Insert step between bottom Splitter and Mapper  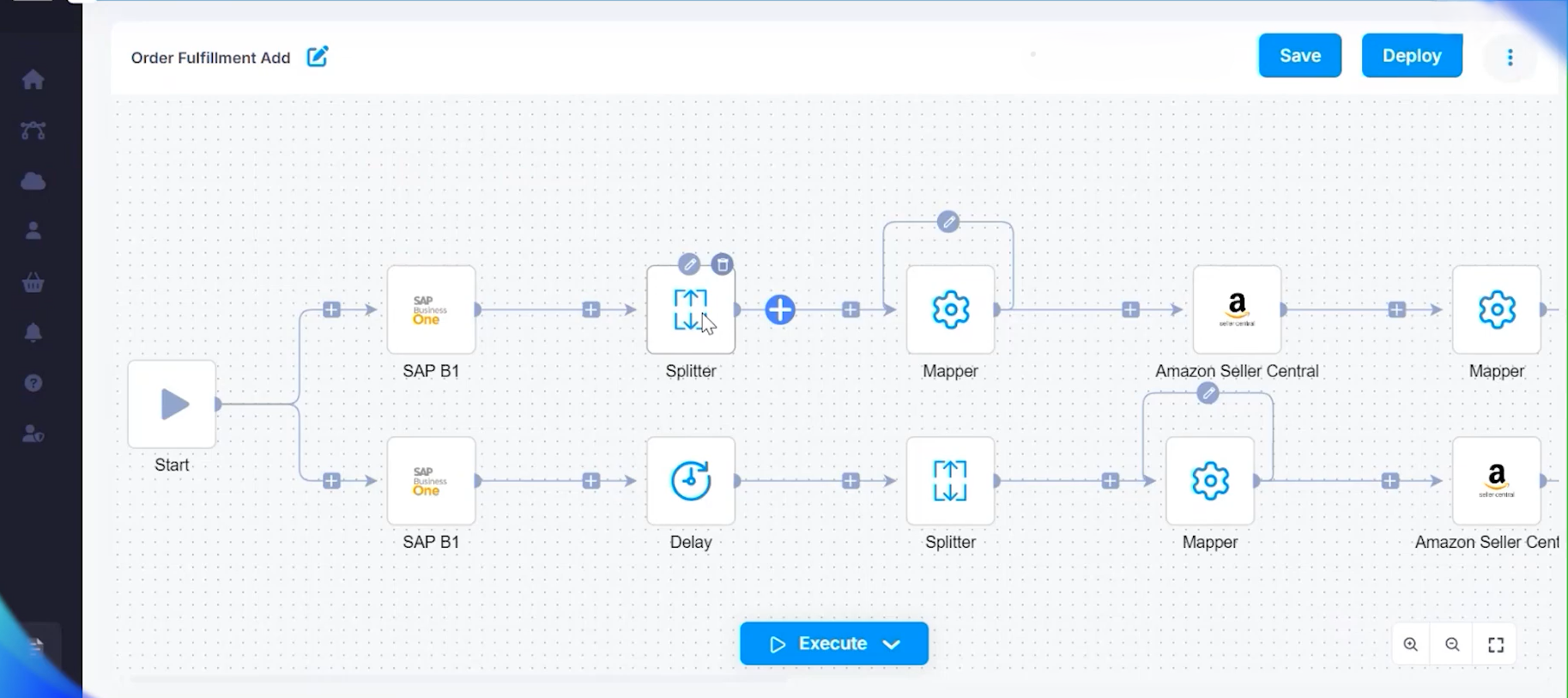click(x=1111, y=481)
